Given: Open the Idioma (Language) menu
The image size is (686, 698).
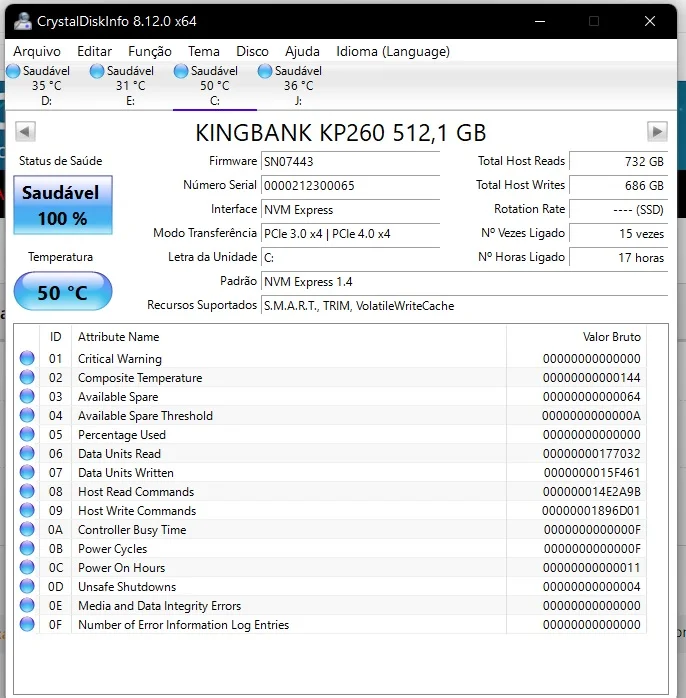Looking at the screenshot, I should 393,52.
